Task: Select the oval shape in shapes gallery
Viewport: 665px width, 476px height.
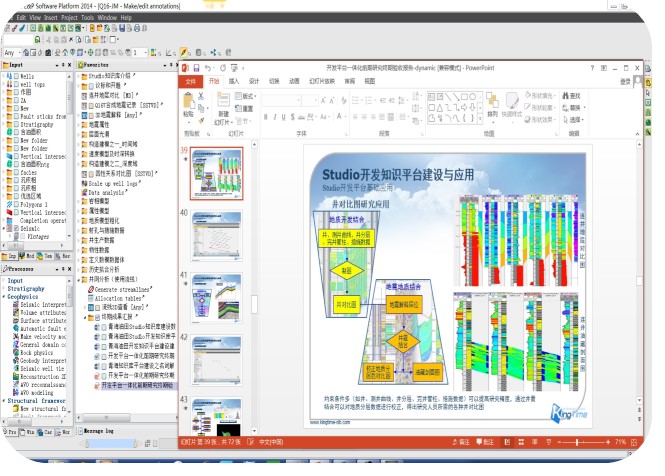Action: [472, 97]
